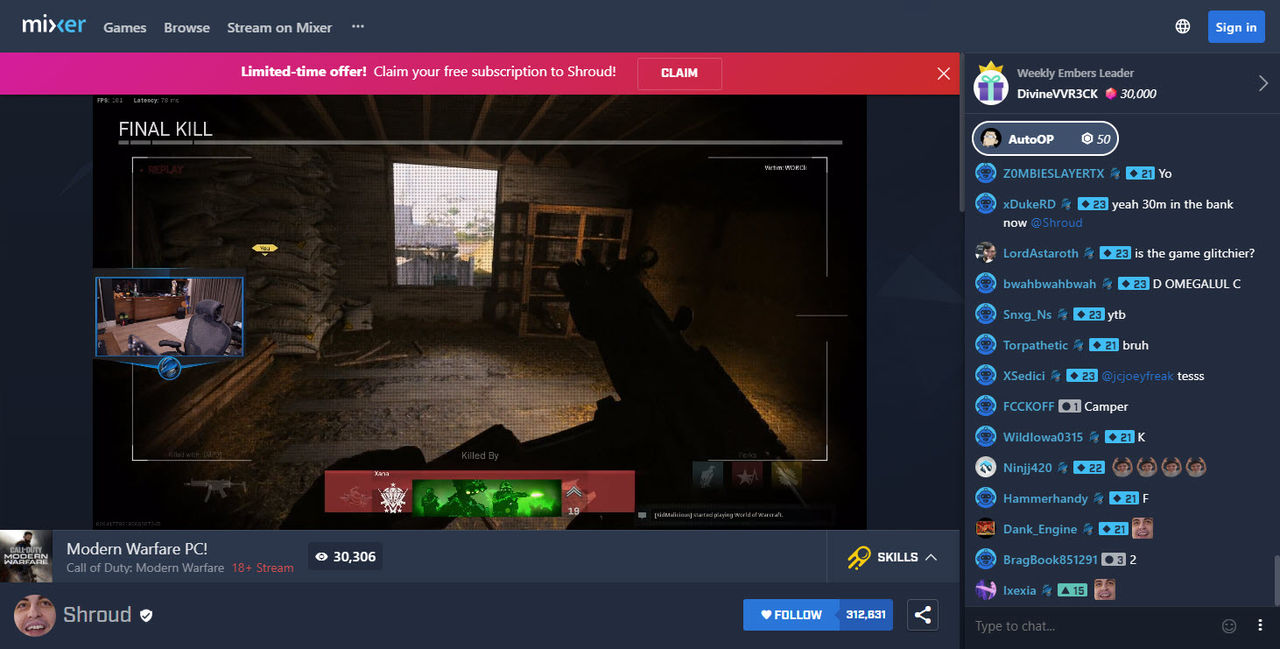
Task: Click the Skills rocket icon
Action: coord(858,557)
